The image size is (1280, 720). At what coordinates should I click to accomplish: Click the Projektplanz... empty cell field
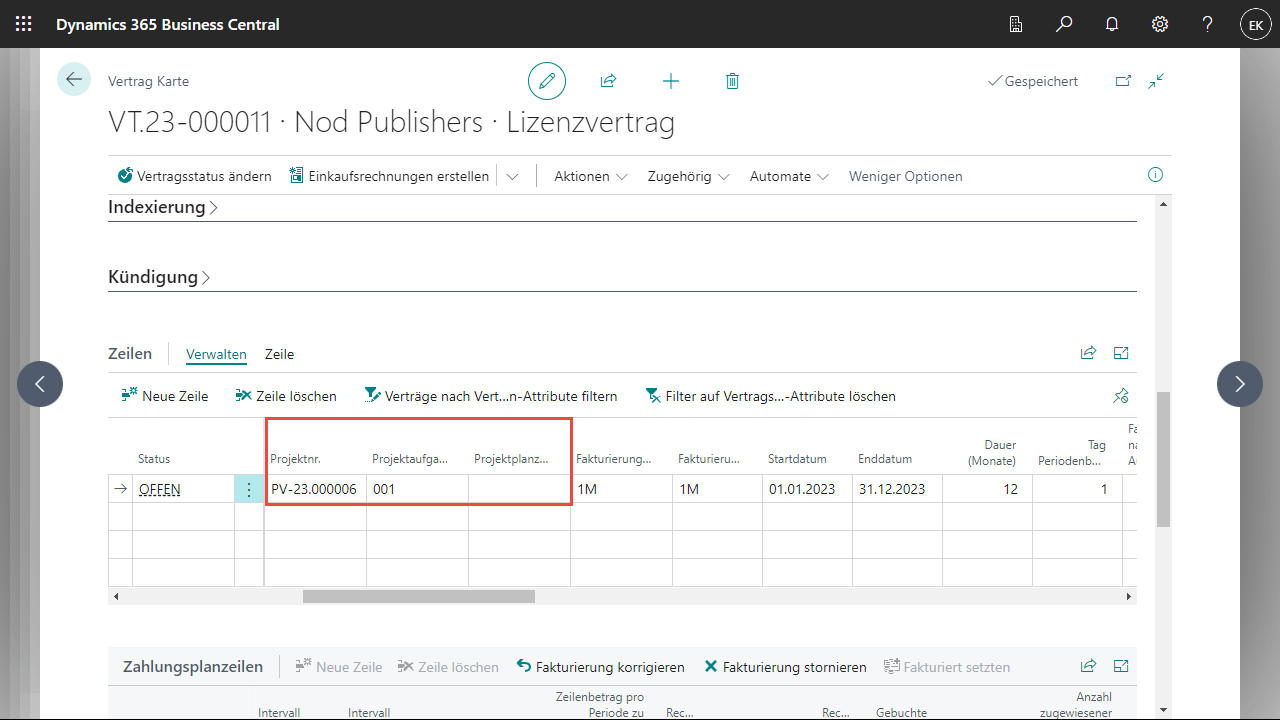(518, 489)
